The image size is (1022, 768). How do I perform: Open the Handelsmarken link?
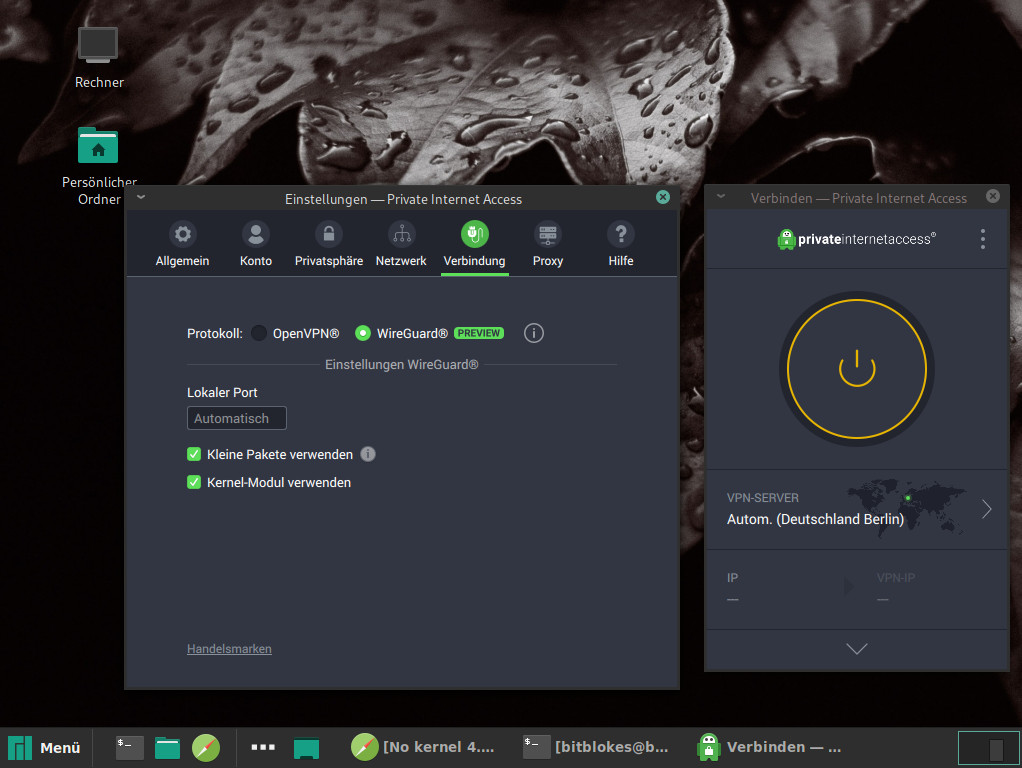tap(229, 649)
